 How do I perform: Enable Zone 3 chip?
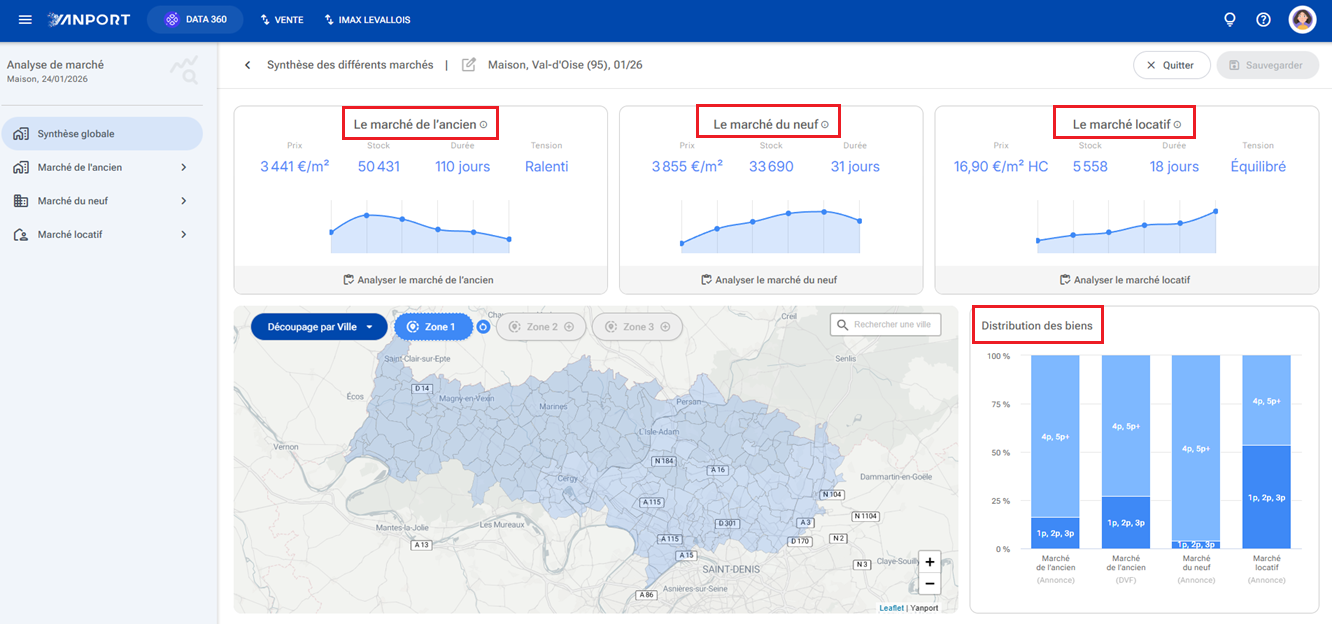click(x=637, y=327)
